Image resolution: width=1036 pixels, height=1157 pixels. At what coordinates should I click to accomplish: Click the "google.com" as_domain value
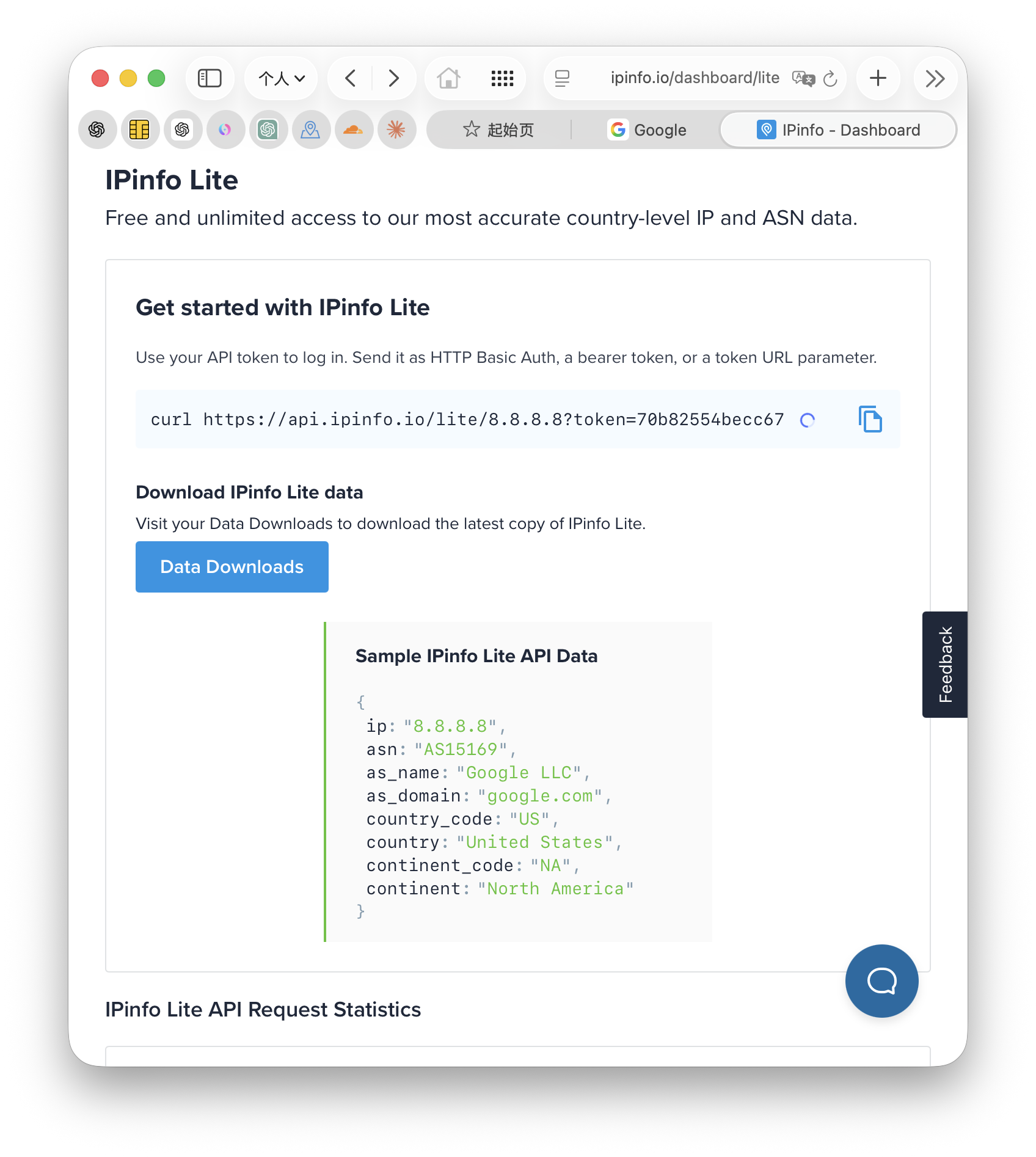(x=540, y=796)
